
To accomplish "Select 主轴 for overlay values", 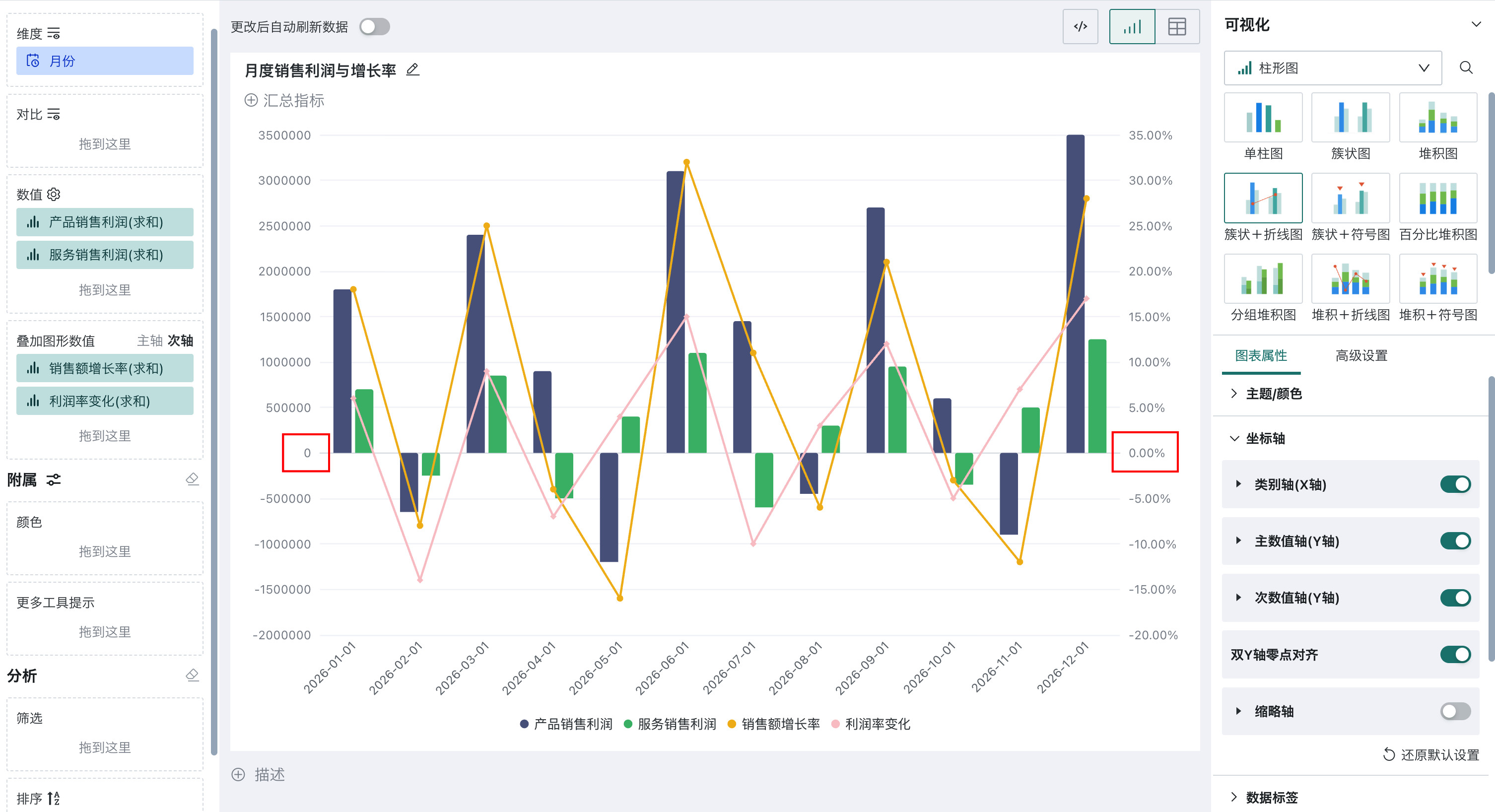I will (150, 340).
